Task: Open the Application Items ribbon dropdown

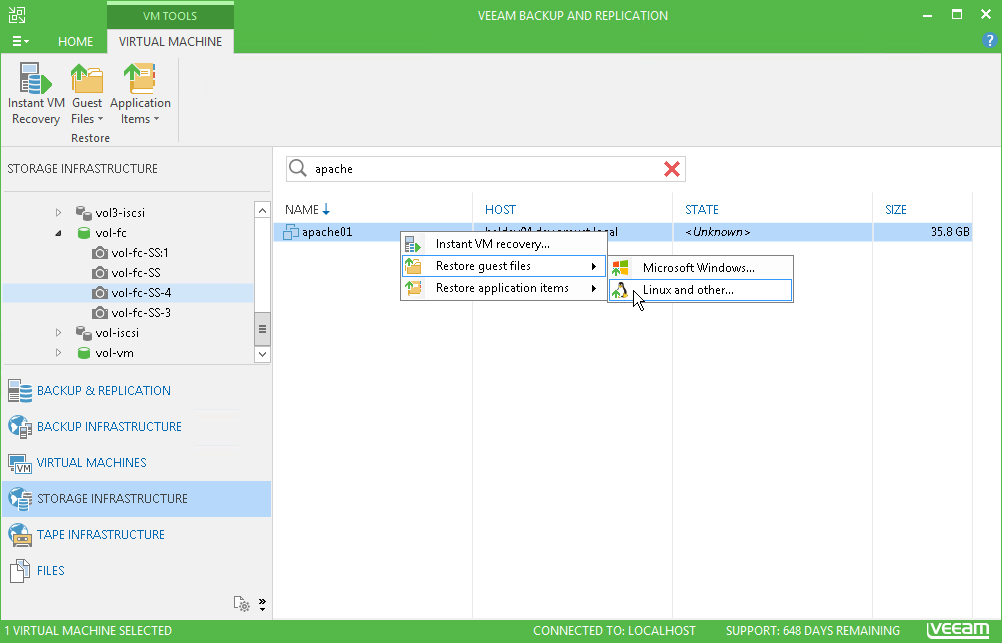Action: tap(140, 93)
